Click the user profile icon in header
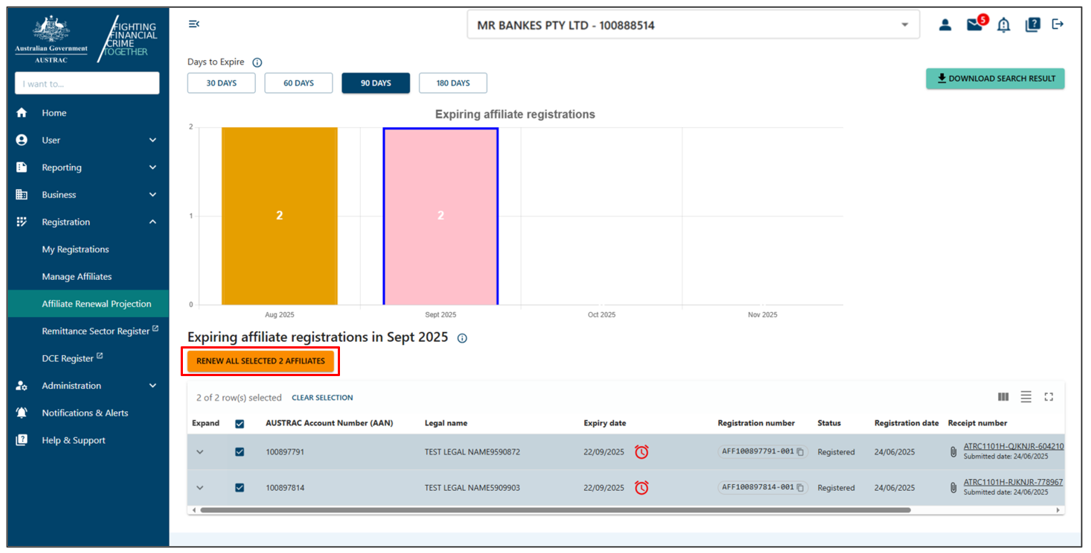 coord(944,25)
